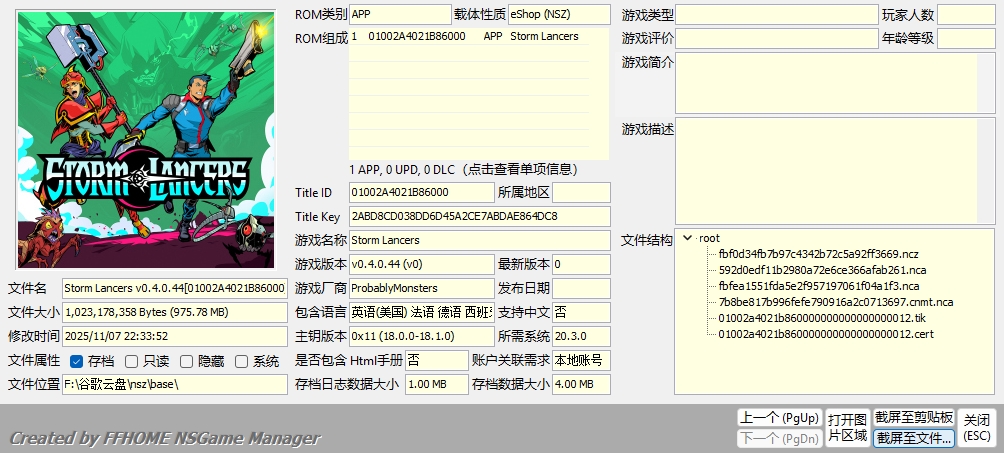This screenshot has height=453, width=1004.
Task: Click the 打开图片区域 button
Action: point(846,427)
